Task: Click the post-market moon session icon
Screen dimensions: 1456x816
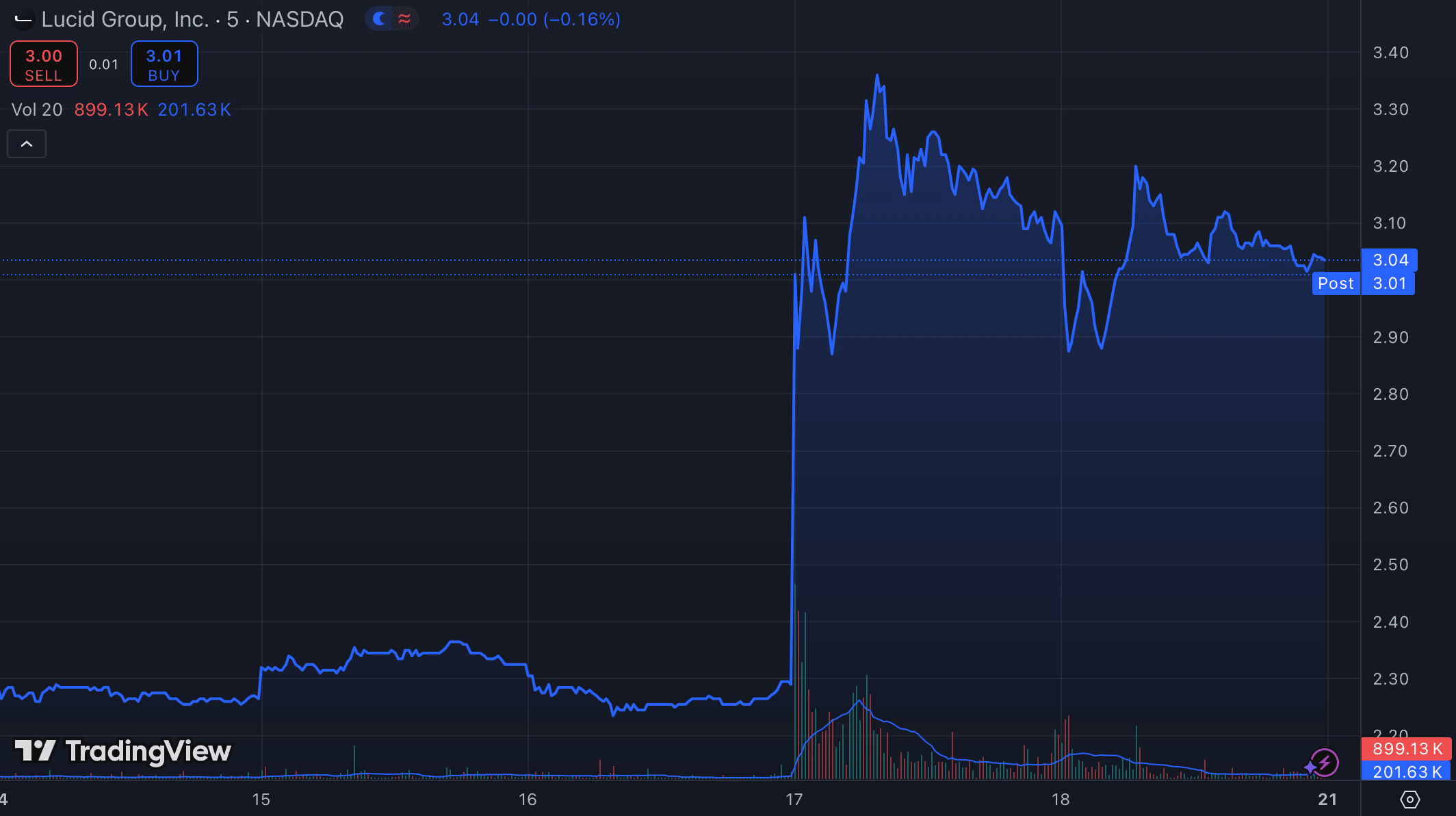Action: (379, 19)
